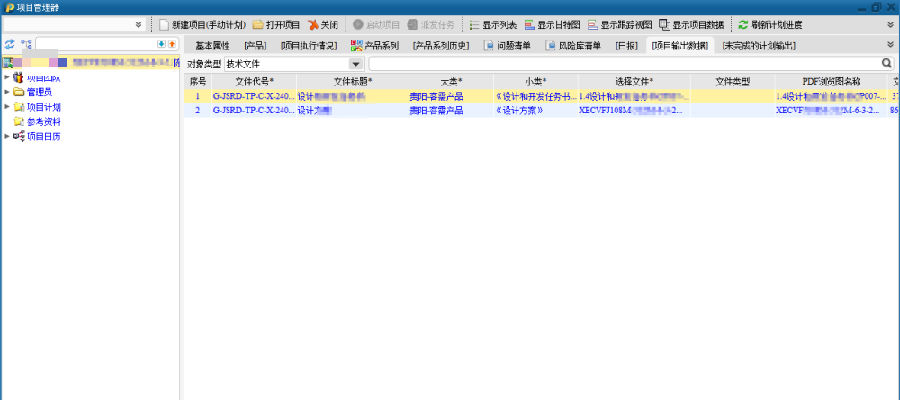The height and width of the screenshot is (400, 900).
Task: Select the root project node in tree
Action: 91,62
